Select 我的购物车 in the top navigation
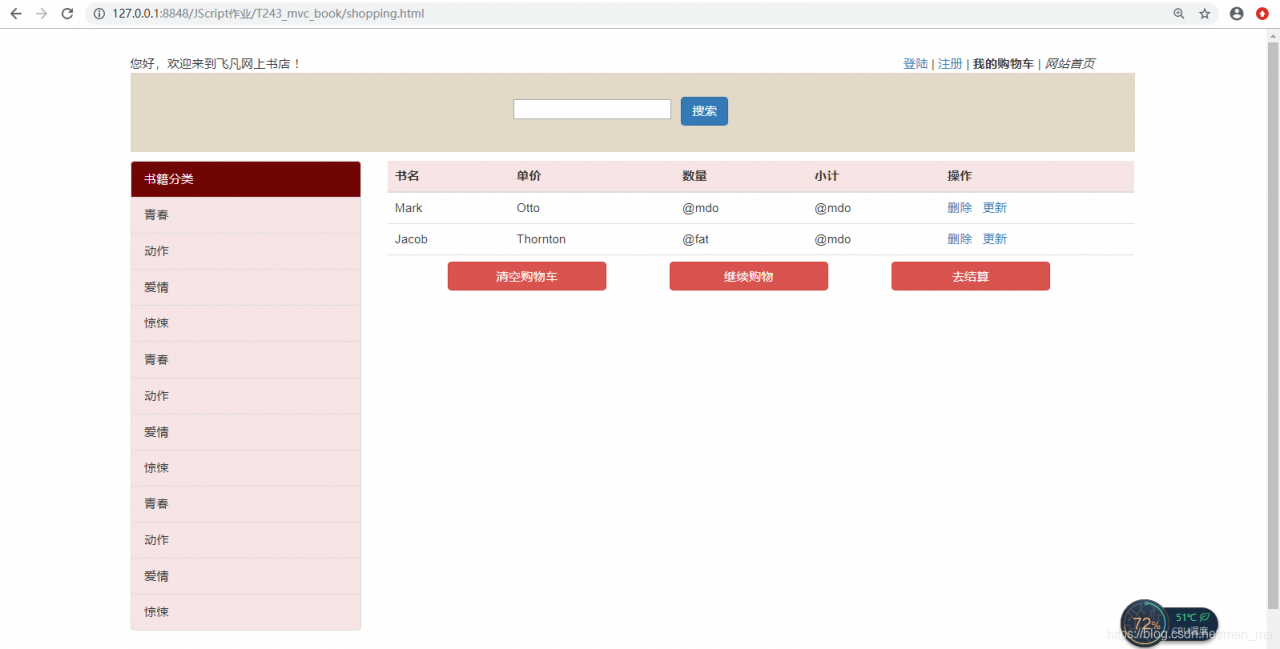Viewport: 1280px width, 649px height. click(x=1003, y=64)
